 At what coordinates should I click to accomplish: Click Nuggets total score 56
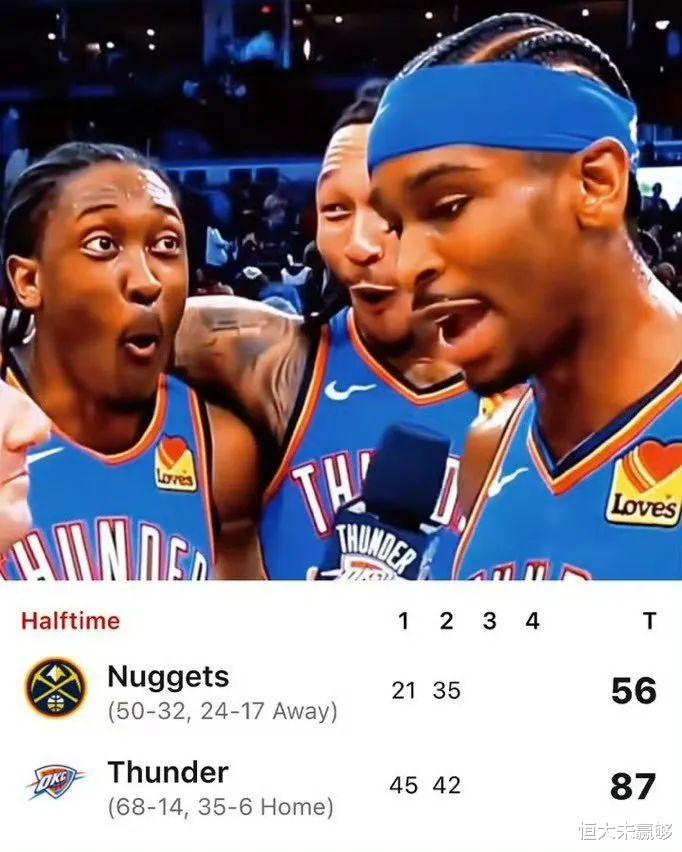[x=634, y=691]
